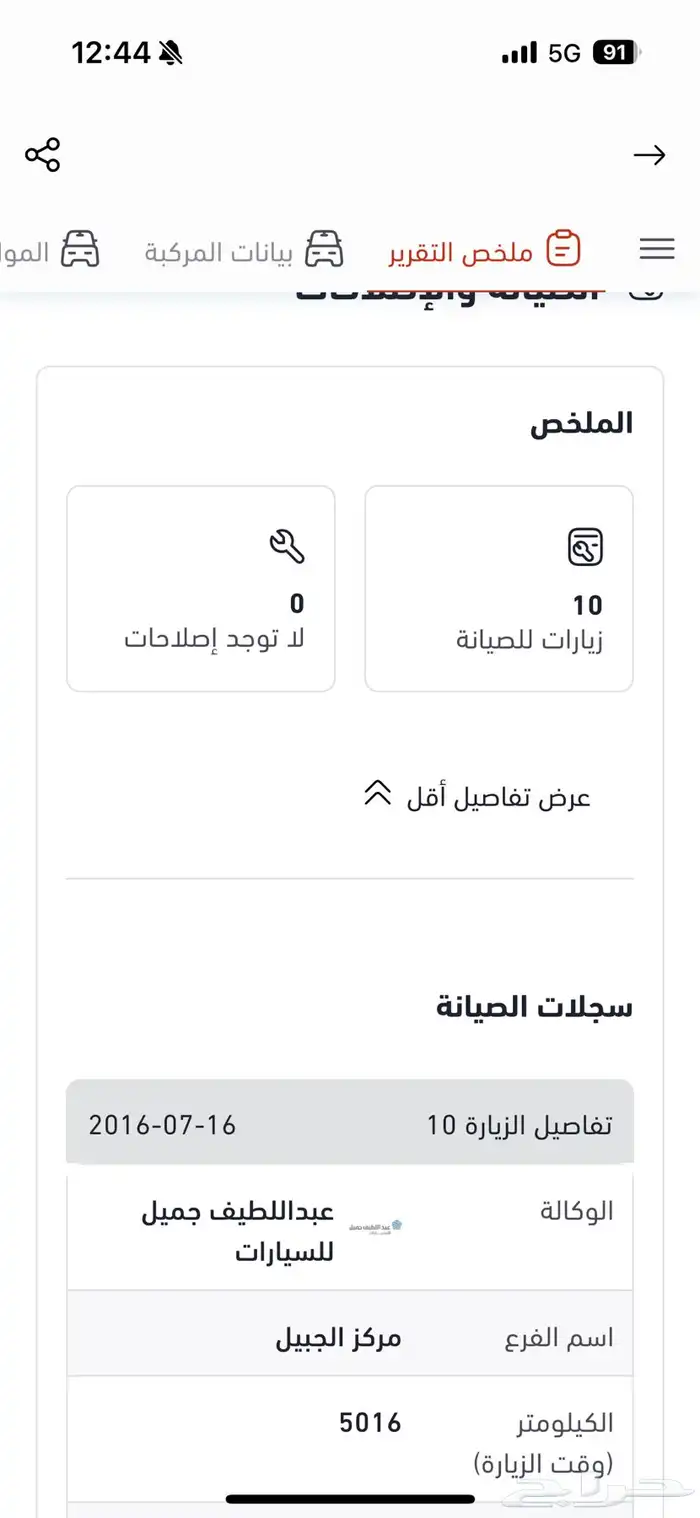Image resolution: width=700 pixels, height=1518 pixels.
Task: Tap the report summary clipboard icon
Action: coord(564,249)
